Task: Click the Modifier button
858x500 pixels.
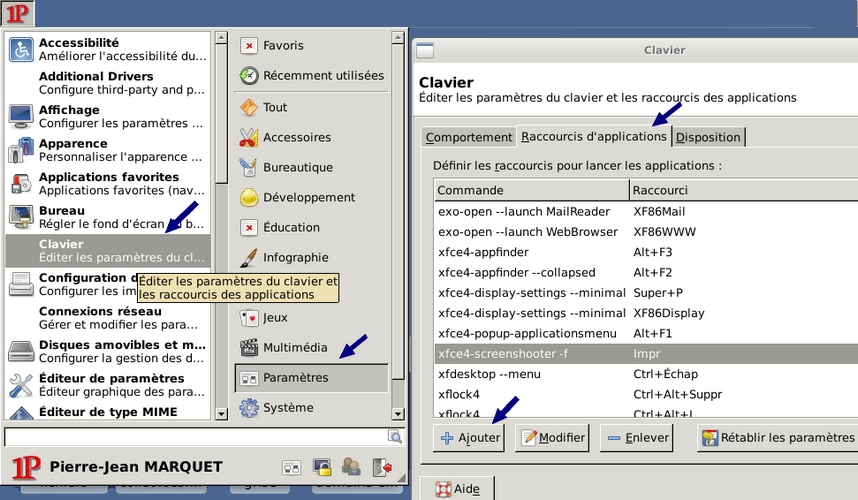Action: [x=552, y=438]
